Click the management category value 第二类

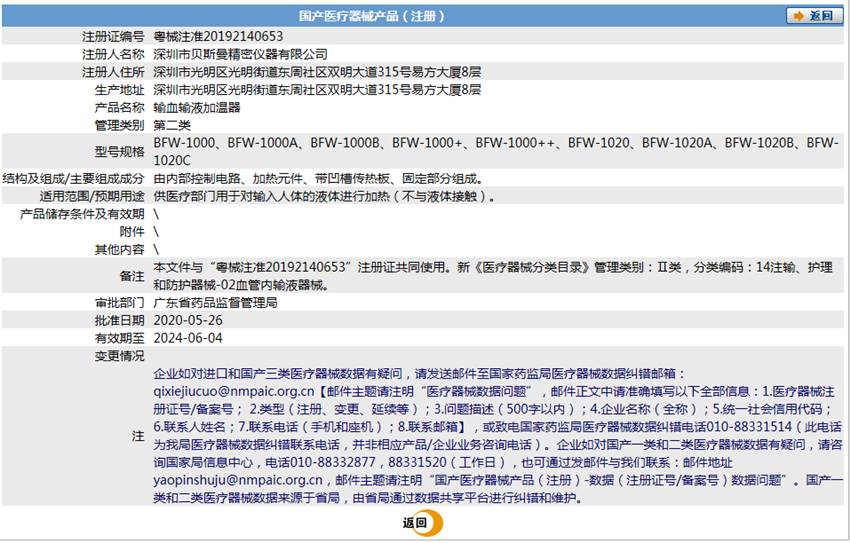172,126
